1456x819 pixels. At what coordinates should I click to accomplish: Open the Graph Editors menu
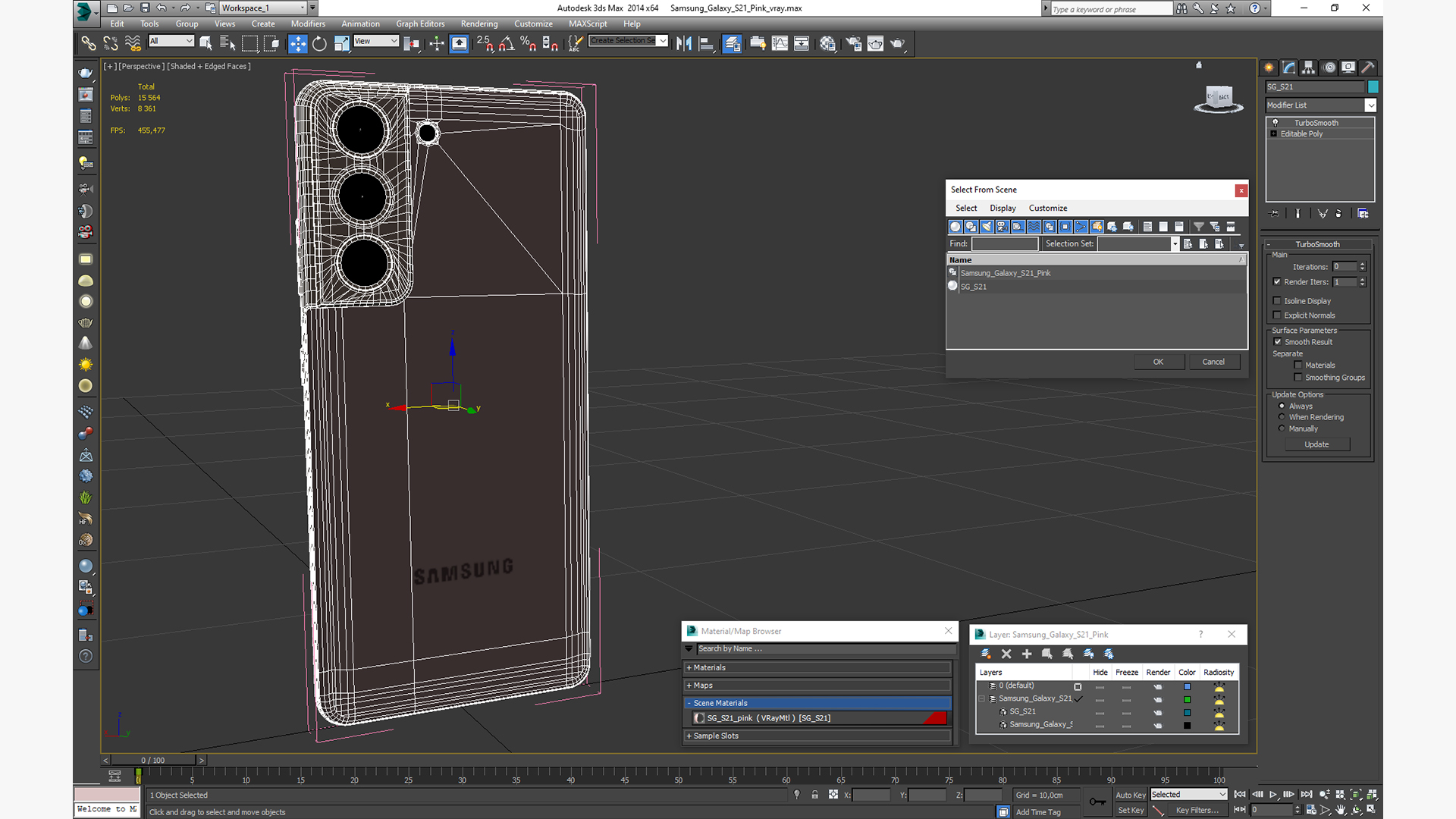click(420, 24)
